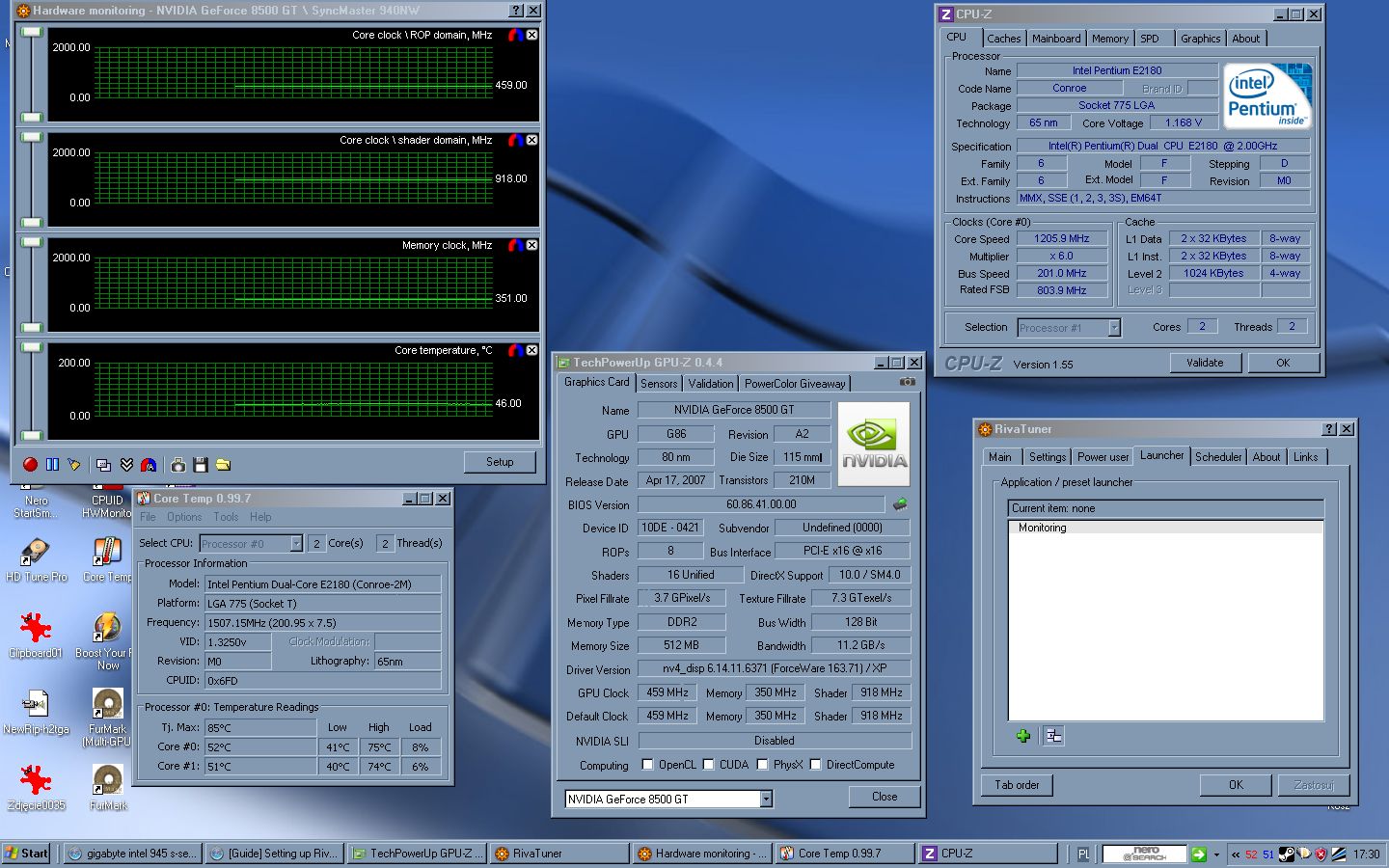Toggle DirectCompute checkbox in GPU-Z

(x=816, y=765)
